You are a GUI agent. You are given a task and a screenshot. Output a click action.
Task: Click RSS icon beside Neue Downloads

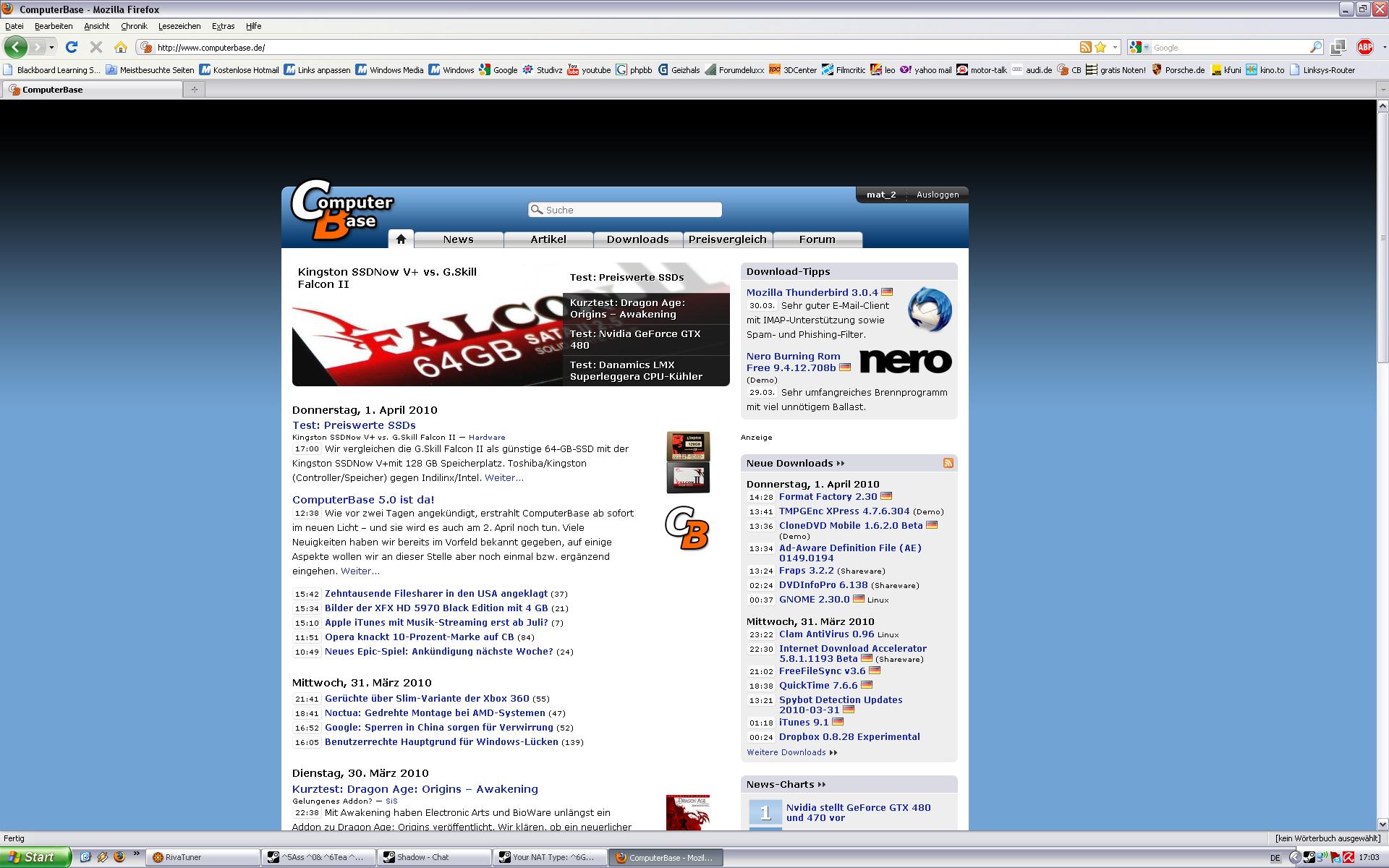pyautogui.click(x=948, y=463)
